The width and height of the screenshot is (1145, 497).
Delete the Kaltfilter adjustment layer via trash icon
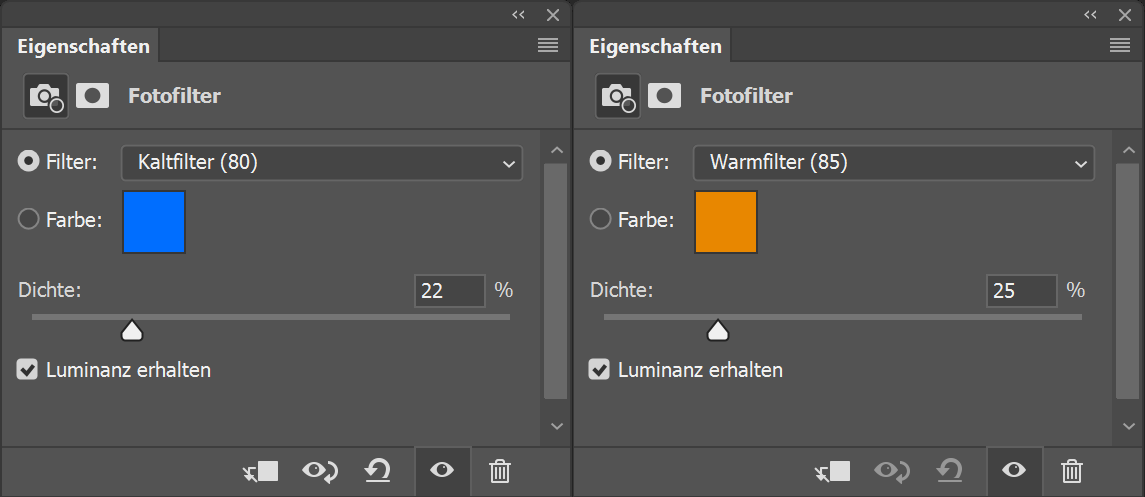(500, 471)
